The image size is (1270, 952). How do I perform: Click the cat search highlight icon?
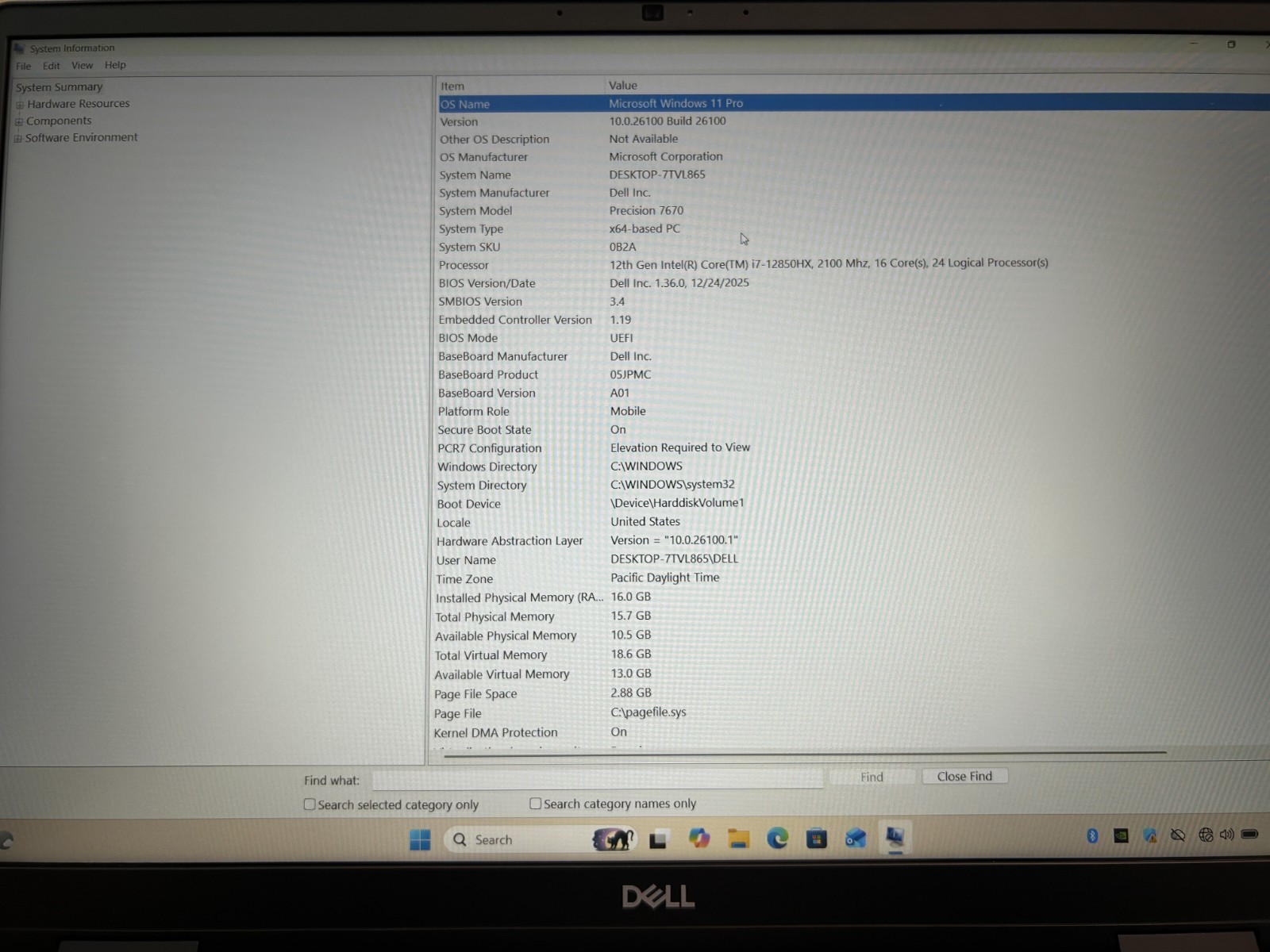(x=614, y=839)
